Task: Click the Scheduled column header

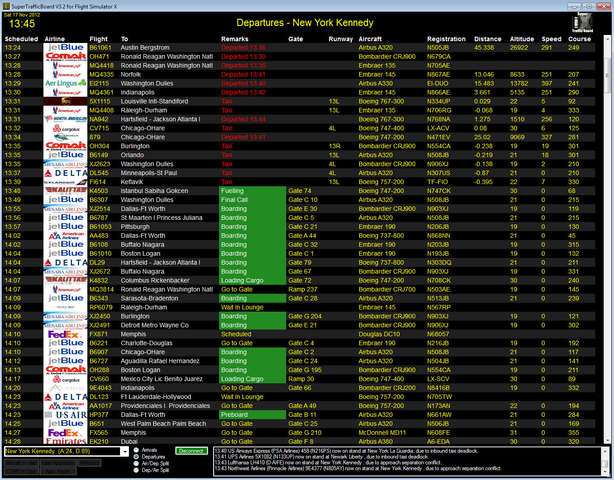Action: pyautogui.click(x=21, y=39)
